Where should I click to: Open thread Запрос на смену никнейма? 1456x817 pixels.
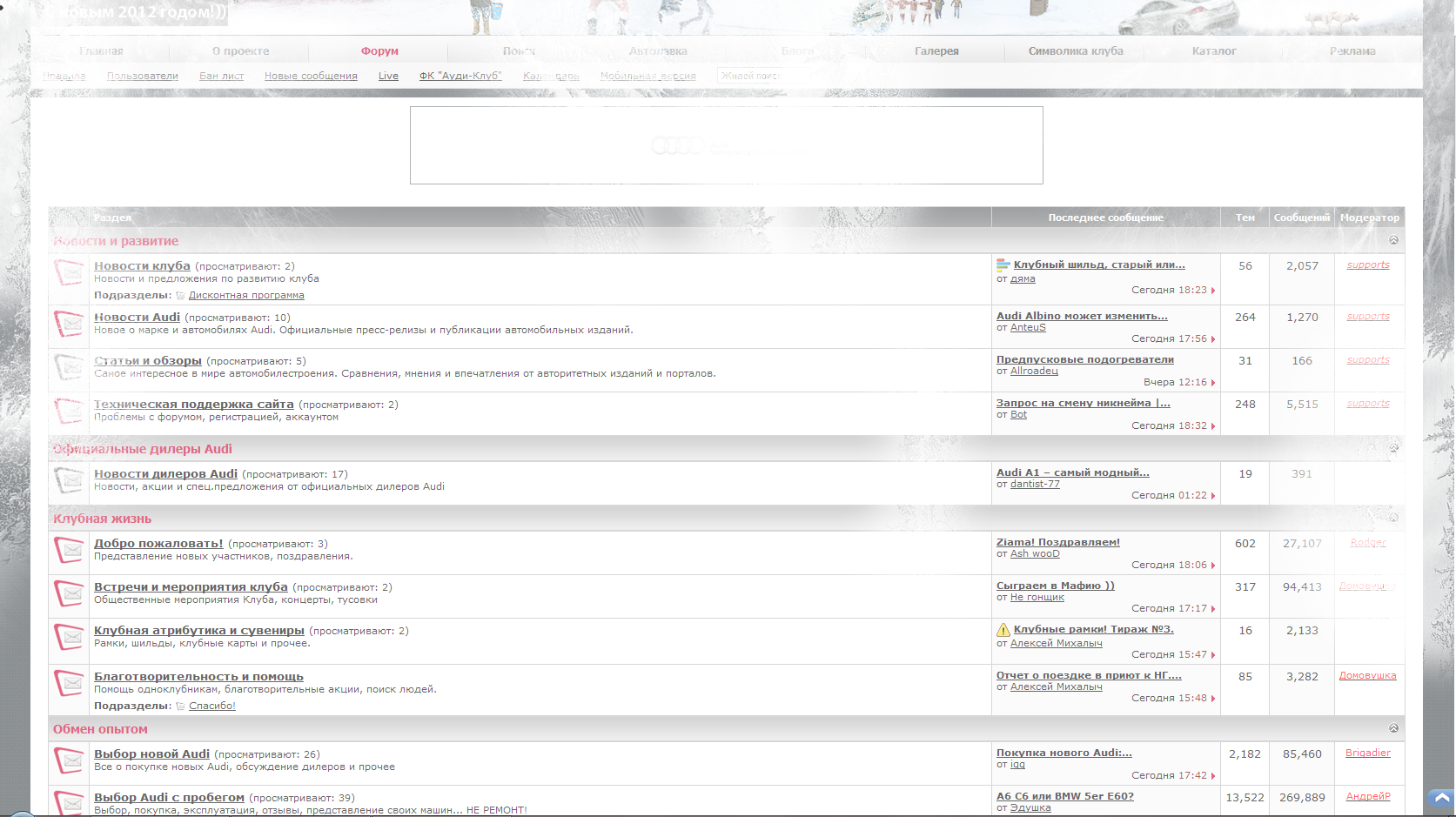[1084, 403]
